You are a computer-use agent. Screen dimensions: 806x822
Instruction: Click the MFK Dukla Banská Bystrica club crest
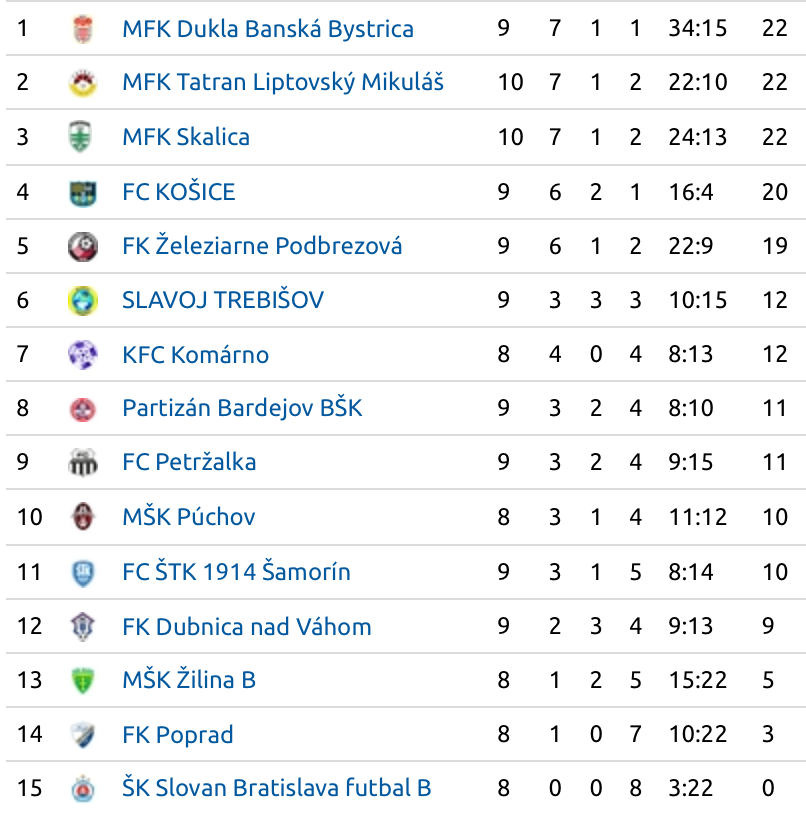(x=82, y=28)
